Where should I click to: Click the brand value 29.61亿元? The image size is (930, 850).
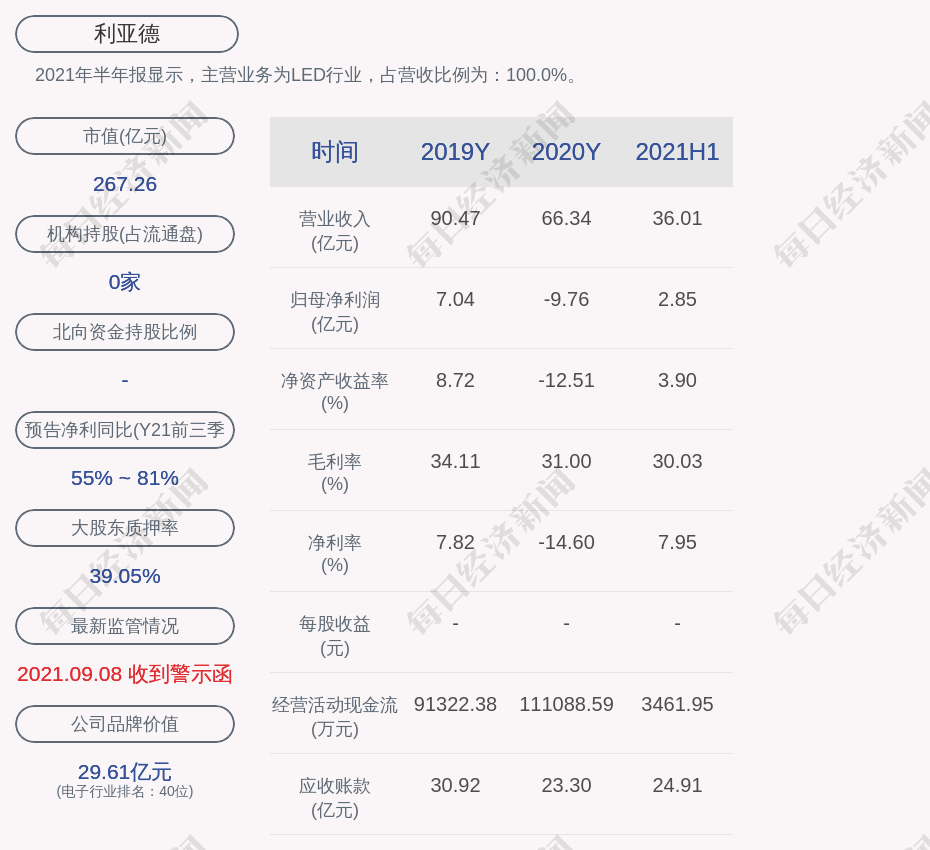[x=125, y=772]
